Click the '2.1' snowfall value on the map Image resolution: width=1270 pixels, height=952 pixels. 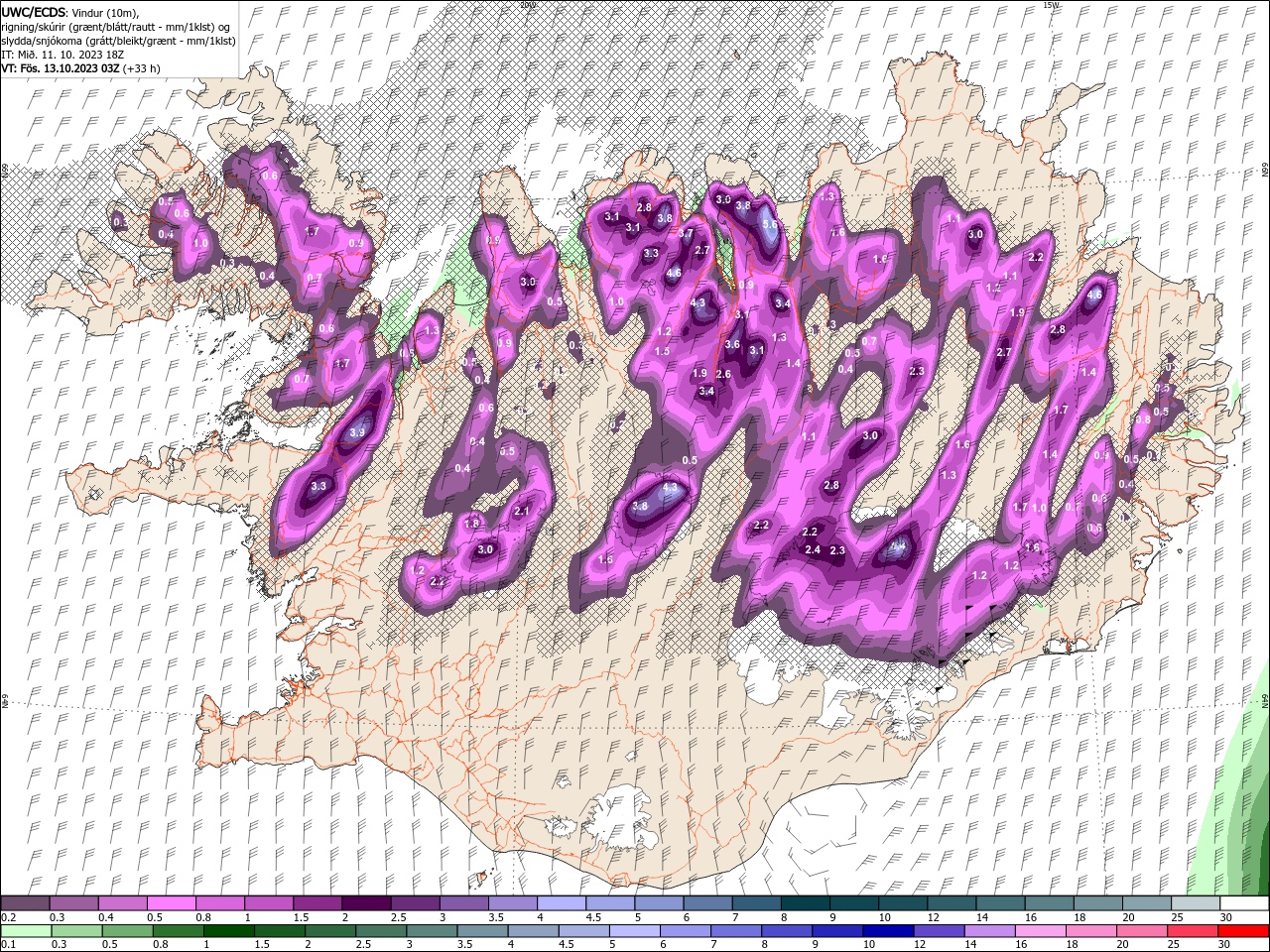(x=523, y=511)
